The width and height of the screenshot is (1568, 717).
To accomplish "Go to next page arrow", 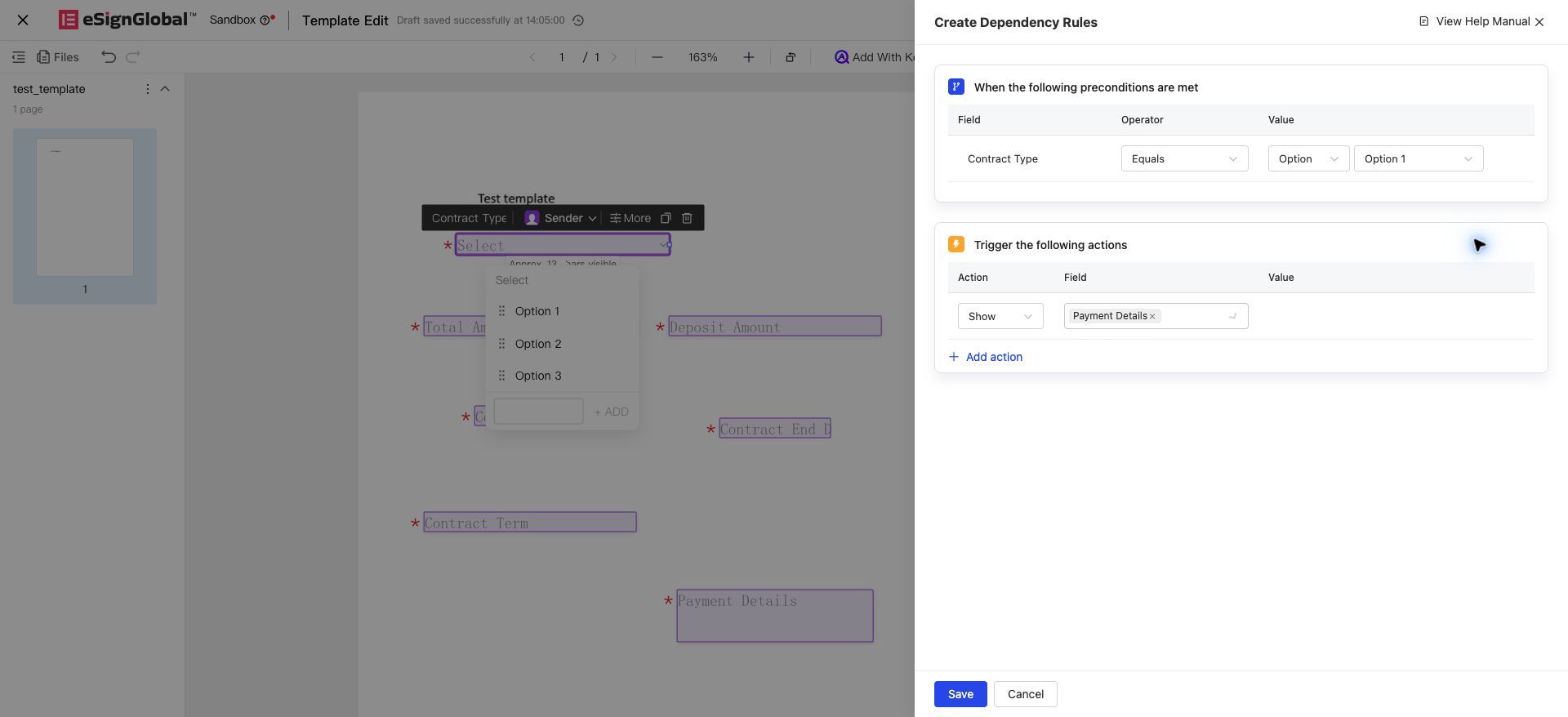I will coord(614,57).
